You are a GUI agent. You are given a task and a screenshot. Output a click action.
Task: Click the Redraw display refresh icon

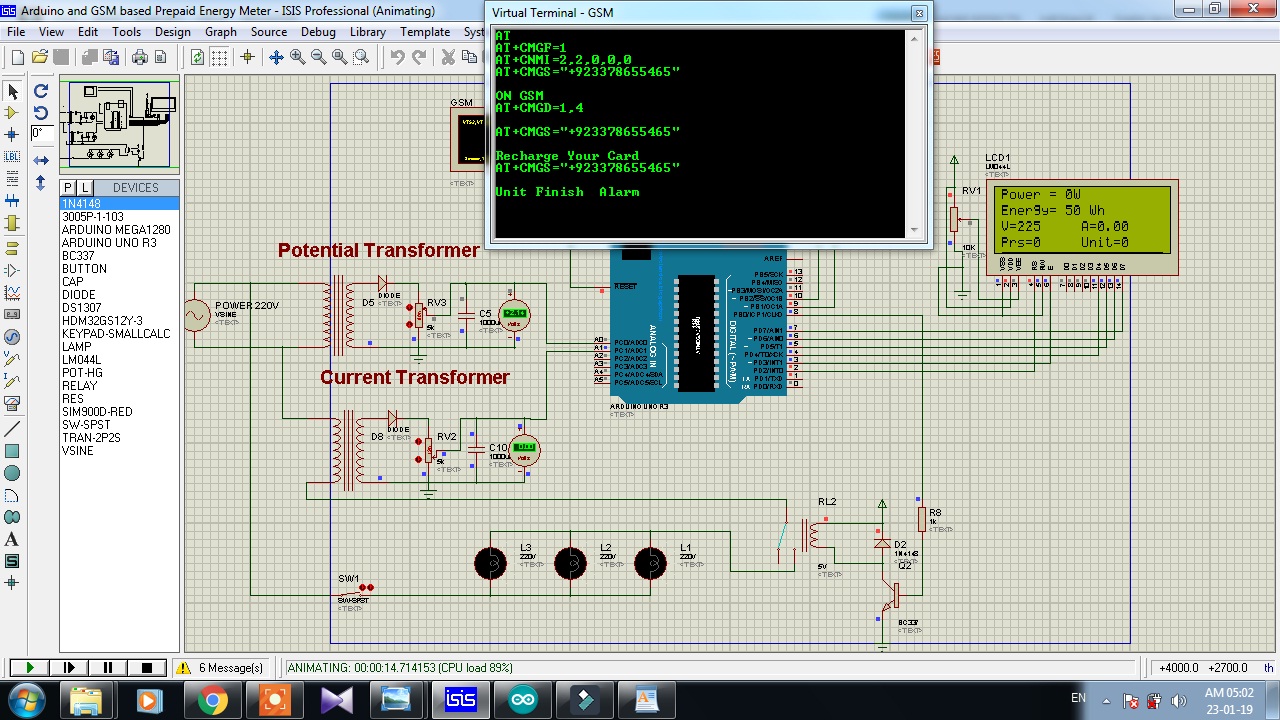198,57
